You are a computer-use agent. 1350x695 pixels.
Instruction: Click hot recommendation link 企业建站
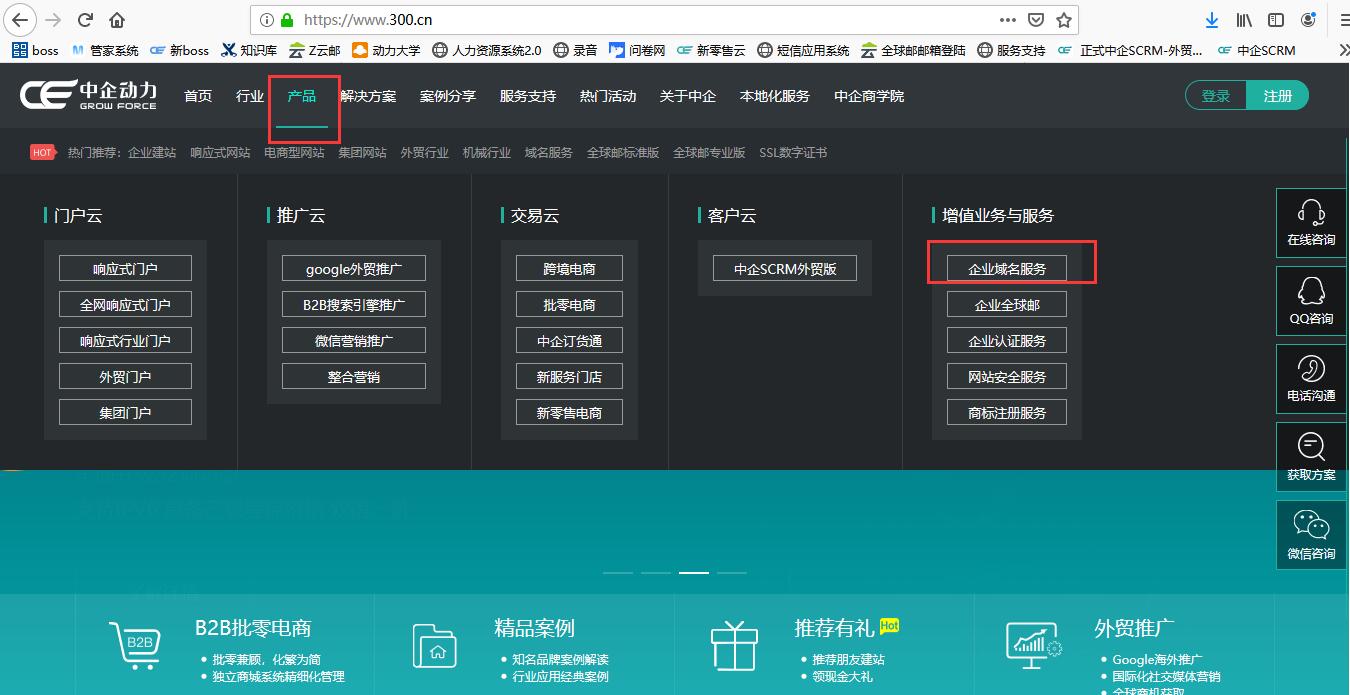152,153
